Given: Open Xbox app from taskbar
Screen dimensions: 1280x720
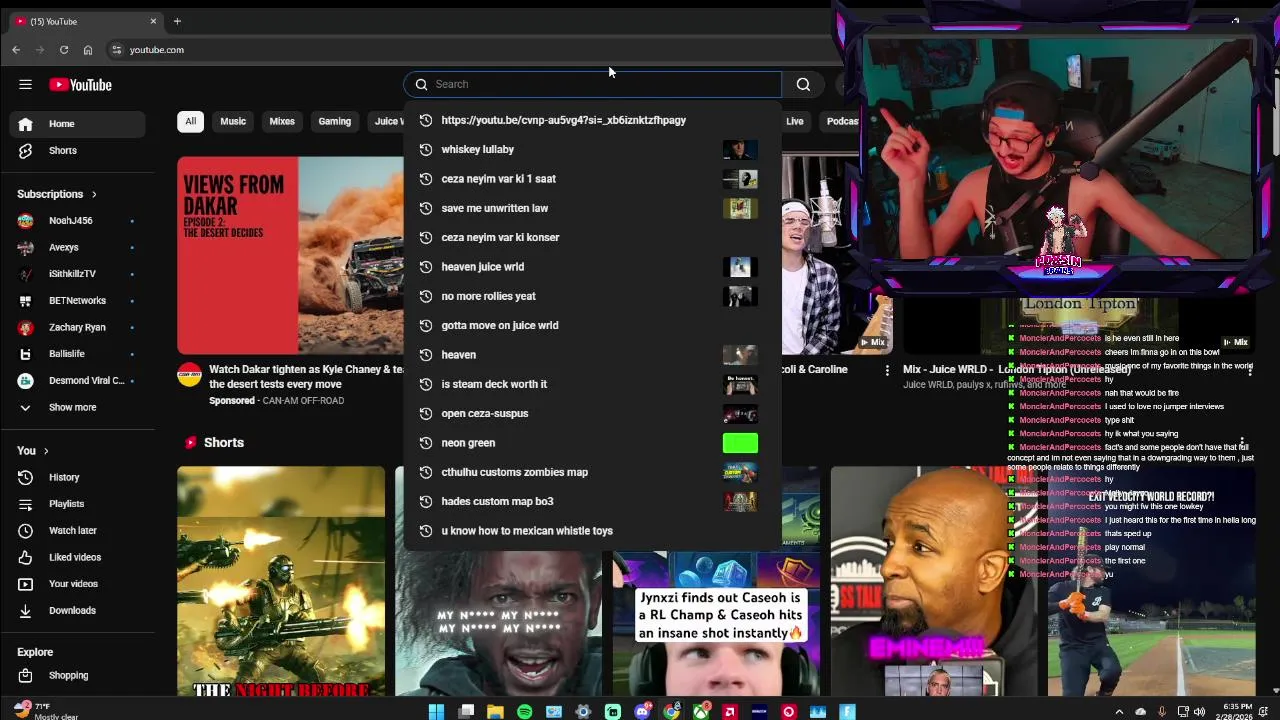Looking at the screenshot, I should [701, 712].
